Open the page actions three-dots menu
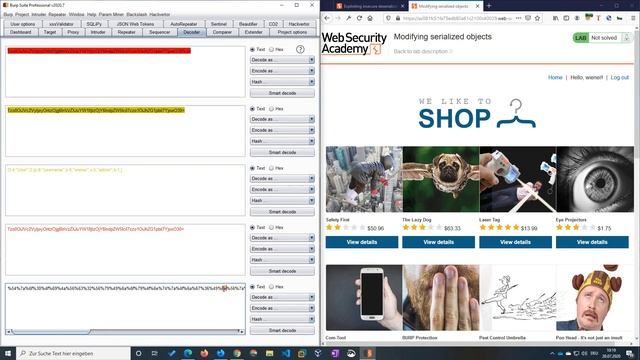640x360 pixels. tap(518, 18)
